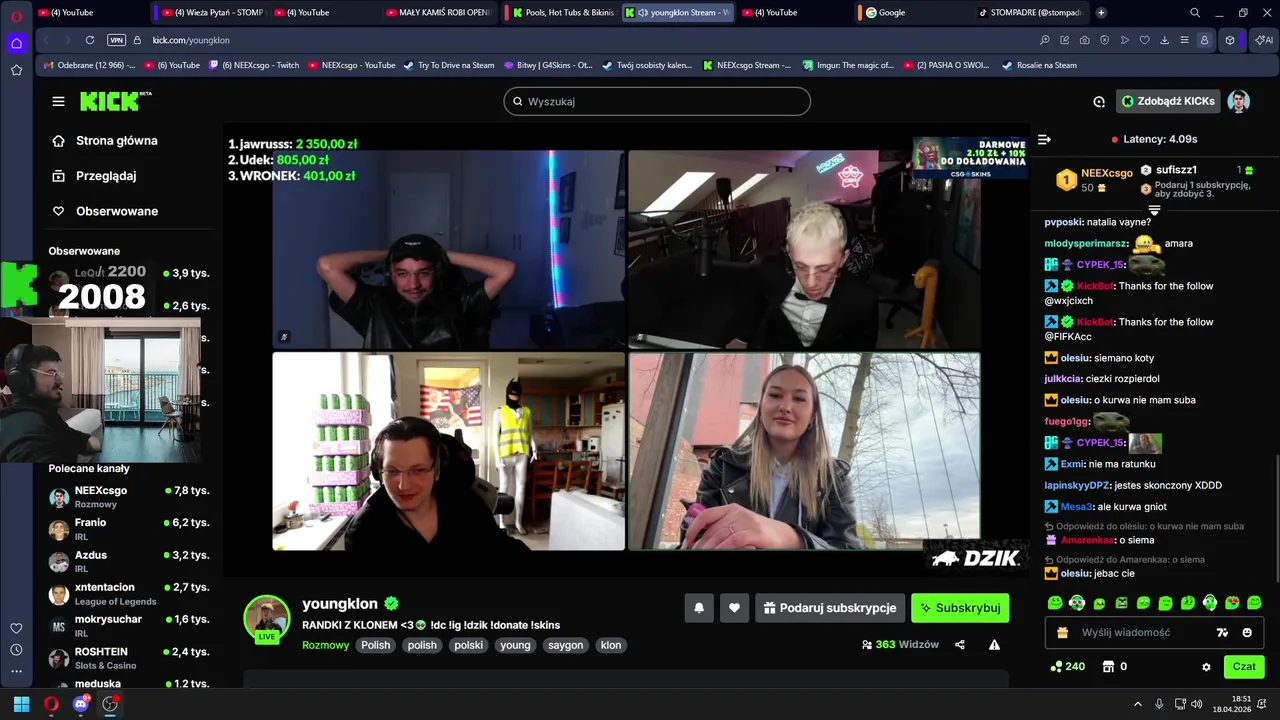This screenshot has width=1280, height=720.
Task: Show site security lock info
Action: [x=138, y=40]
